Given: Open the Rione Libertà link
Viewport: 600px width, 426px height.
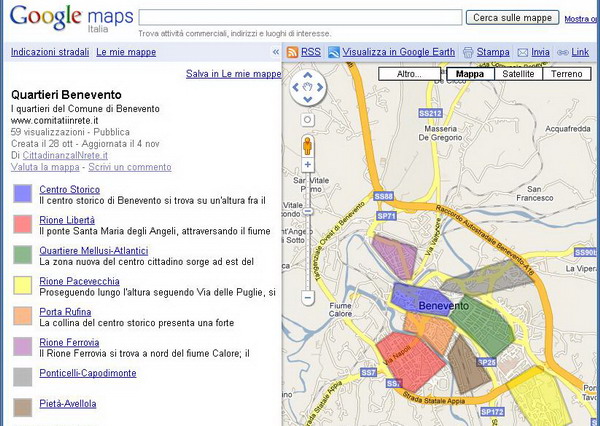Looking at the screenshot, I should point(67,220).
